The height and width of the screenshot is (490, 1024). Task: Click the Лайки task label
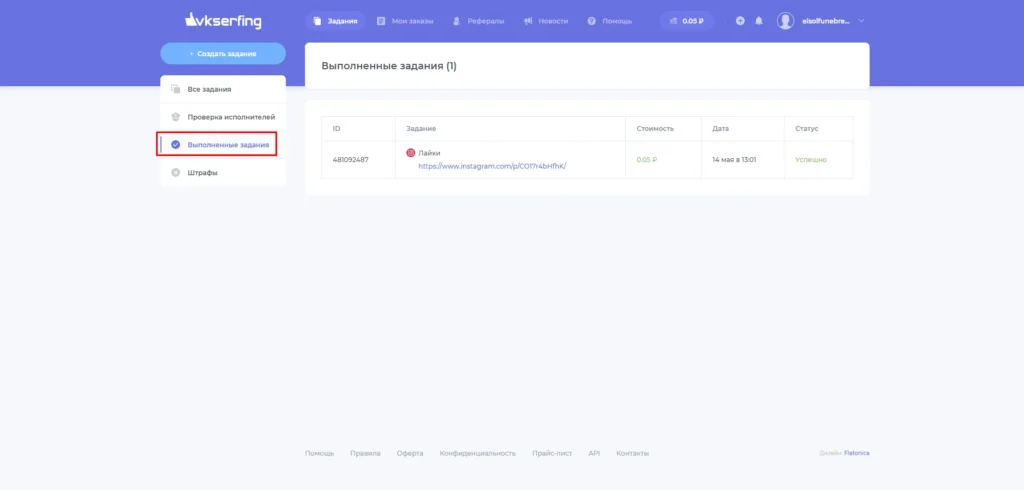click(429, 153)
